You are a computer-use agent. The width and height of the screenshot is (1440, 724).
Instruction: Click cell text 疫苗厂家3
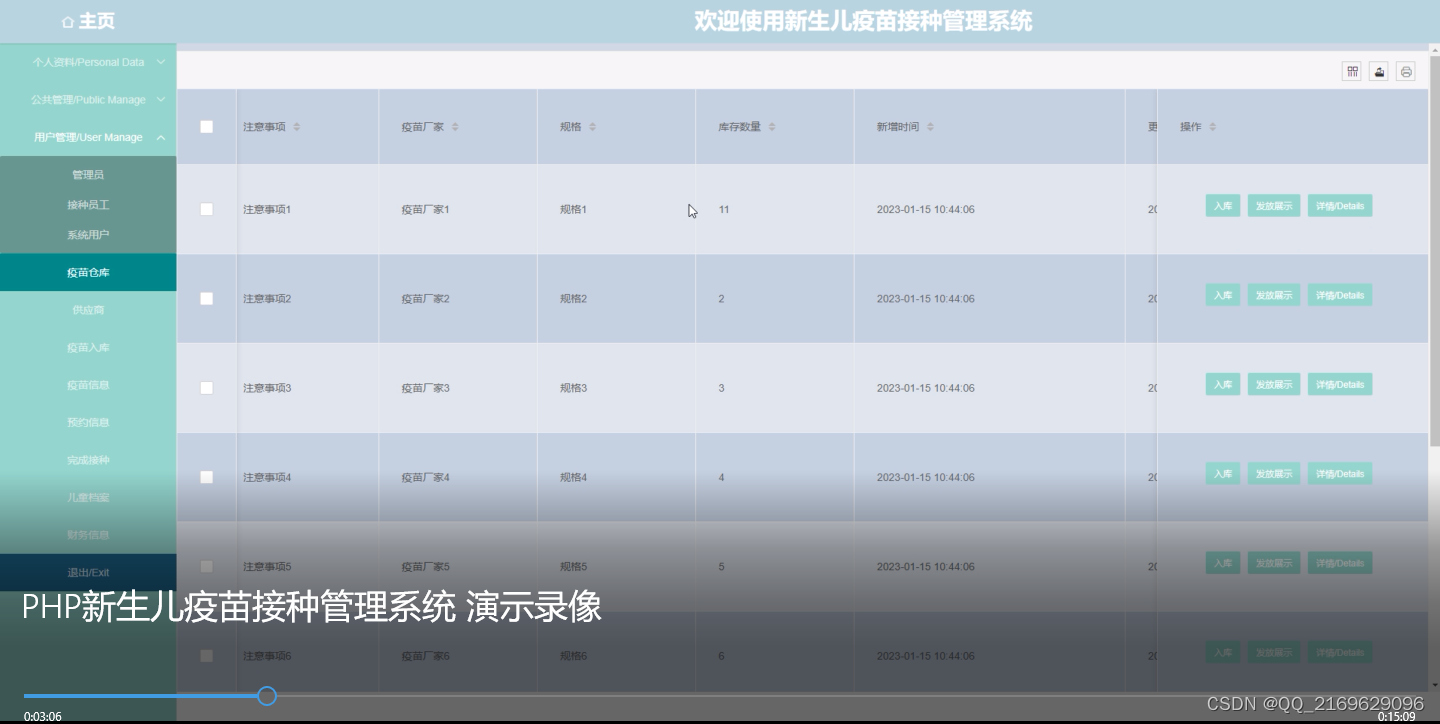click(426, 387)
